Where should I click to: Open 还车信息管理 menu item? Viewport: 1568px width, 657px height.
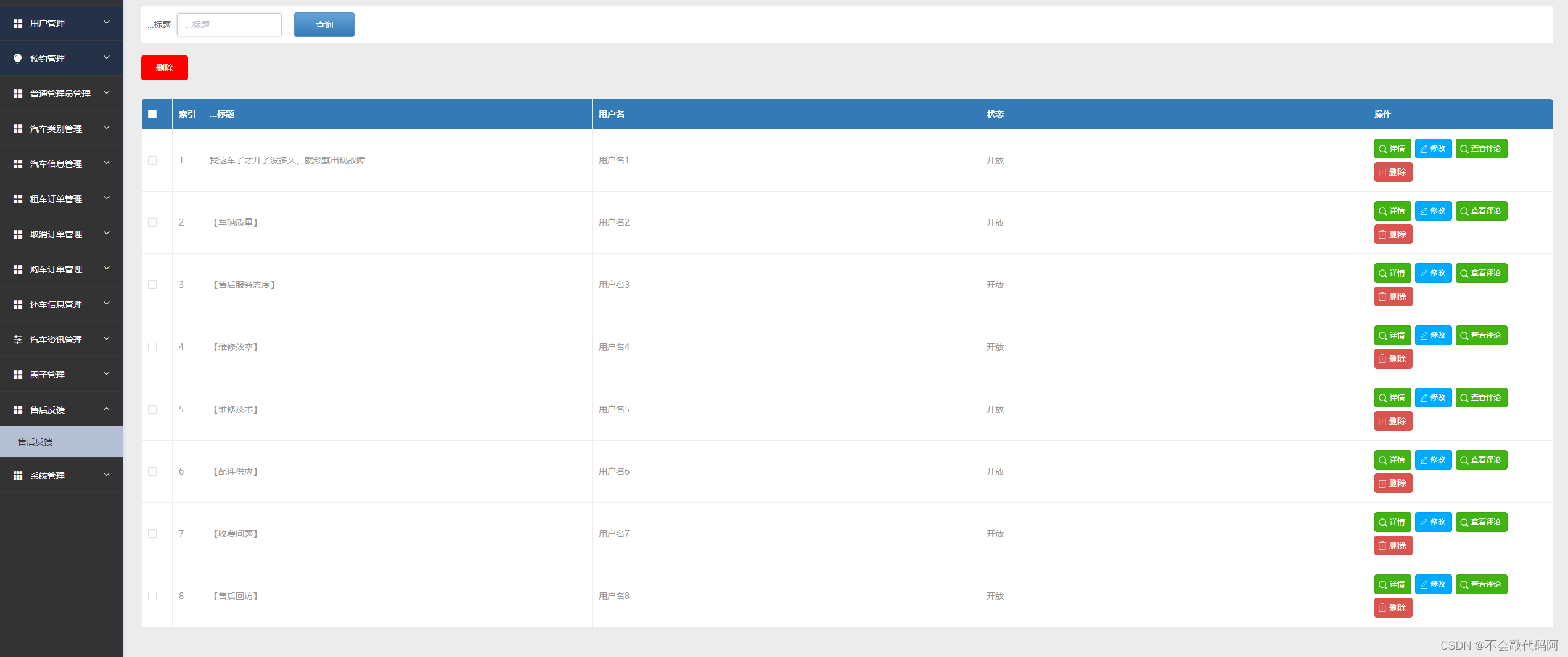61,304
